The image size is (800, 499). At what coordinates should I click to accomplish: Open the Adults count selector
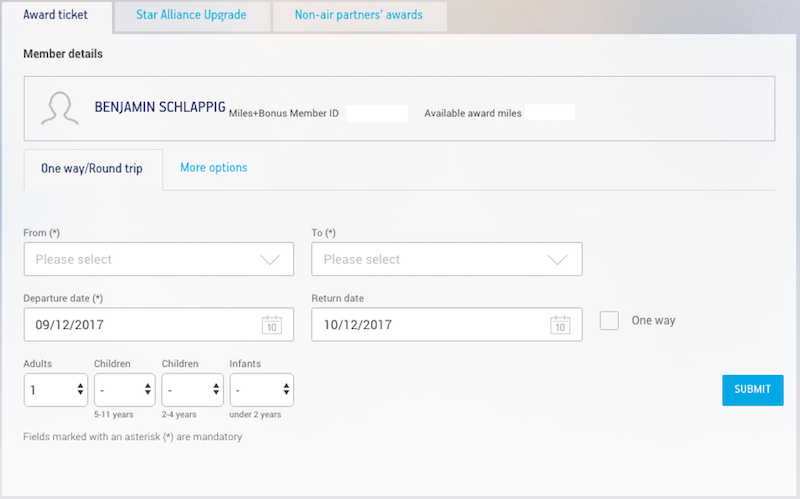pyautogui.click(x=56, y=390)
